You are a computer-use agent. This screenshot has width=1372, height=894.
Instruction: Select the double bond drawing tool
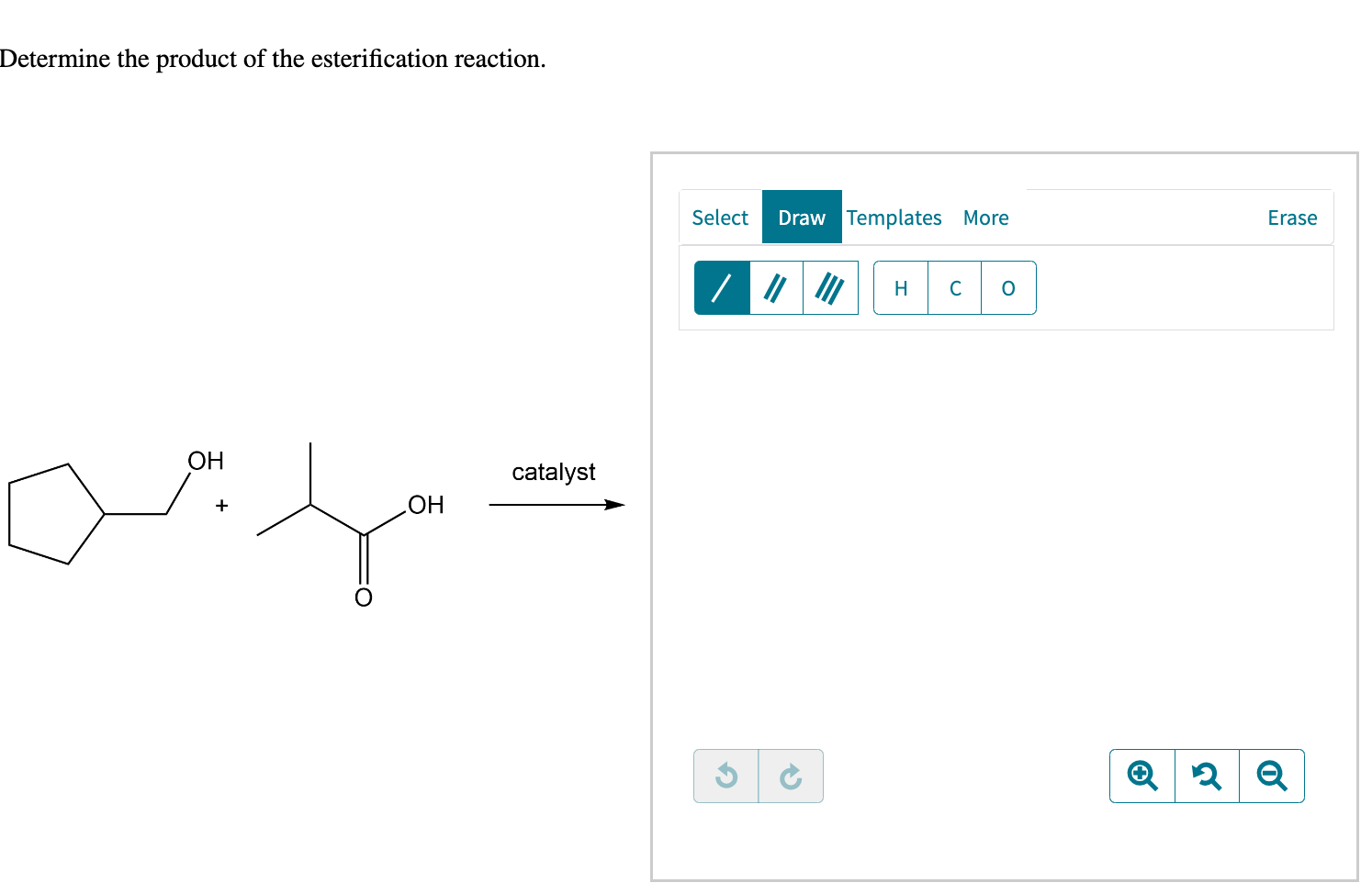click(775, 287)
